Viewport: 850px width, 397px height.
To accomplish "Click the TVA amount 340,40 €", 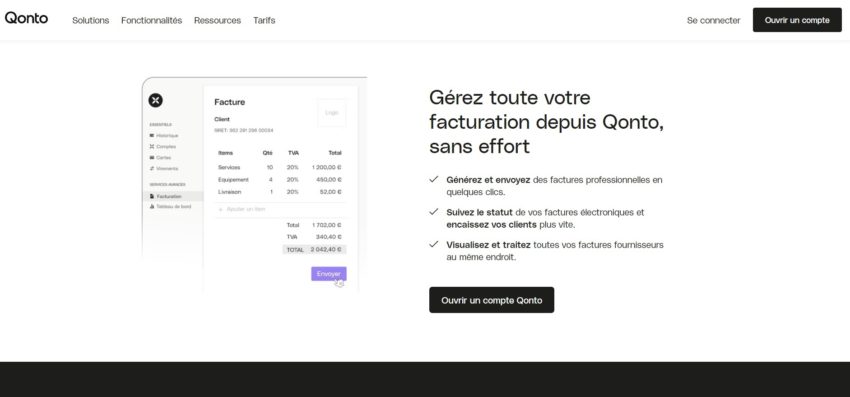I will point(329,237).
